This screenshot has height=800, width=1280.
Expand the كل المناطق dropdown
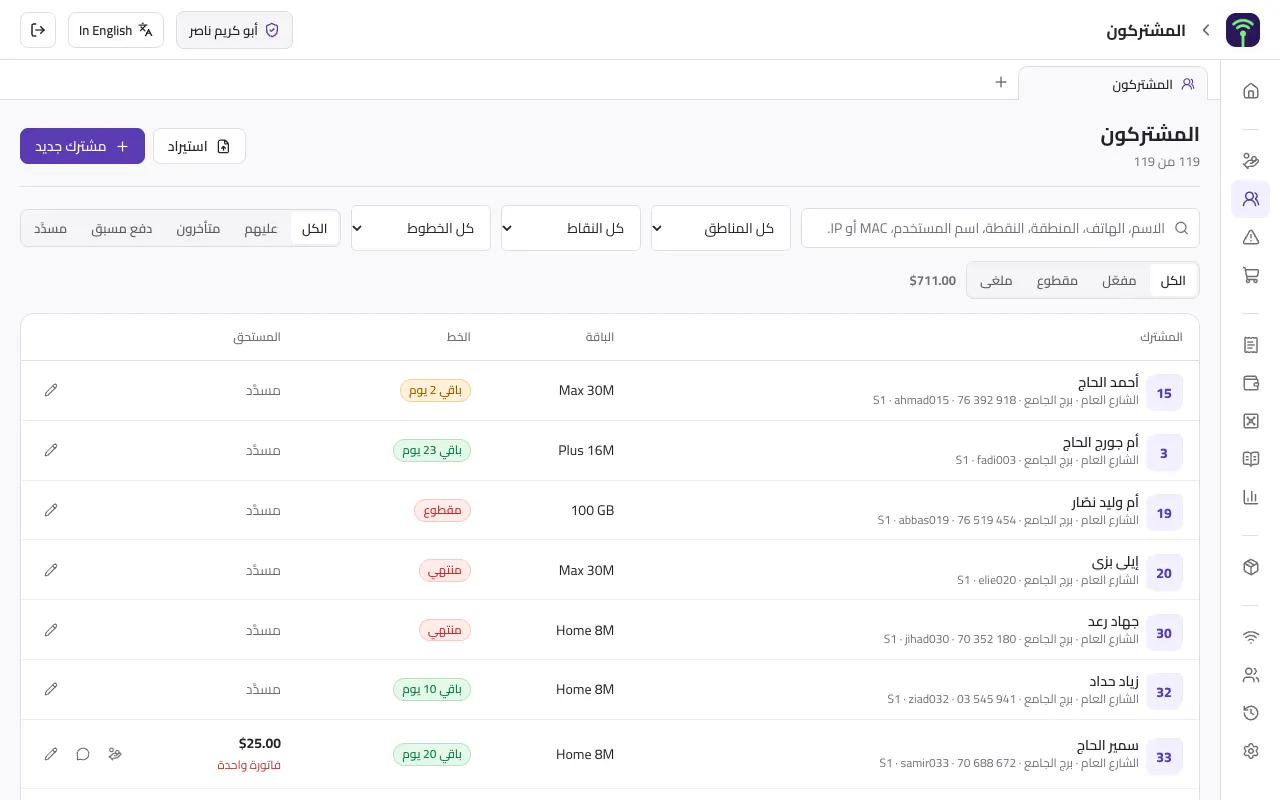click(x=721, y=228)
